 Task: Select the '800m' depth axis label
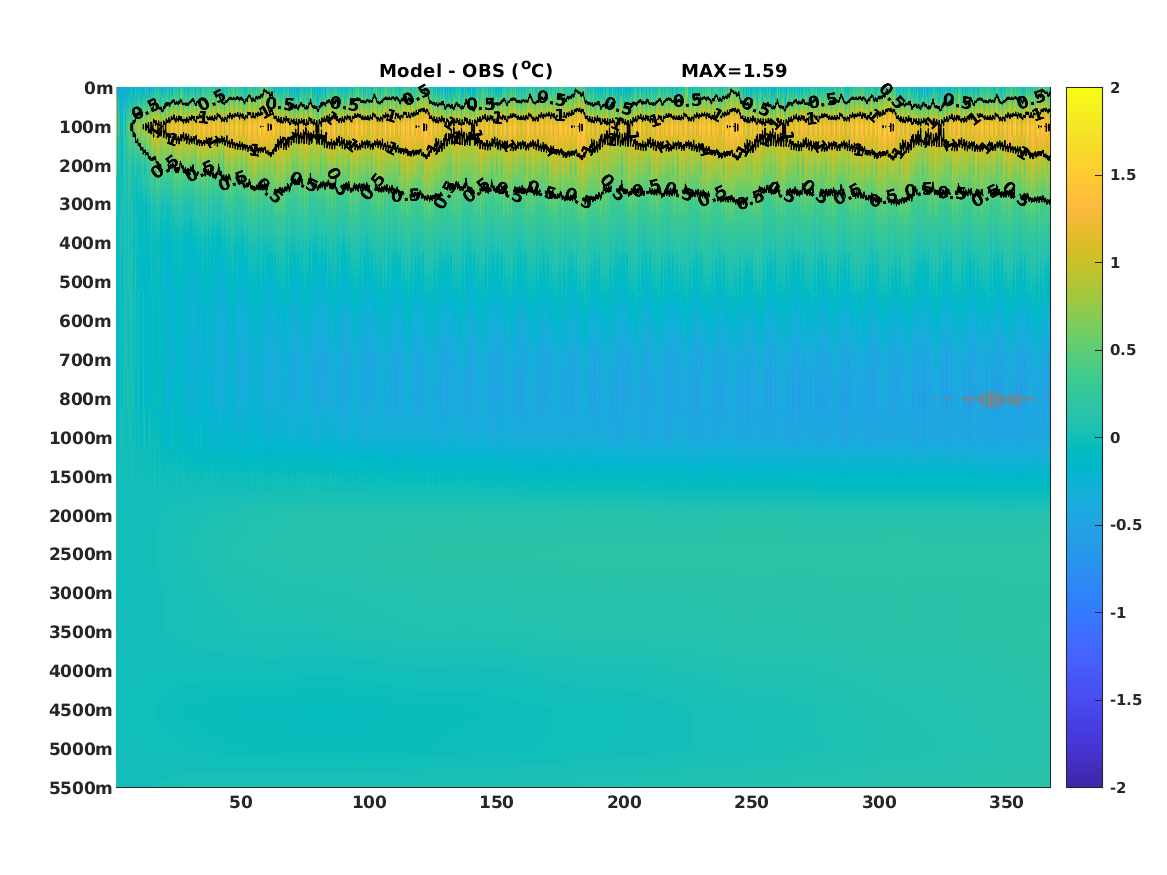pos(86,400)
